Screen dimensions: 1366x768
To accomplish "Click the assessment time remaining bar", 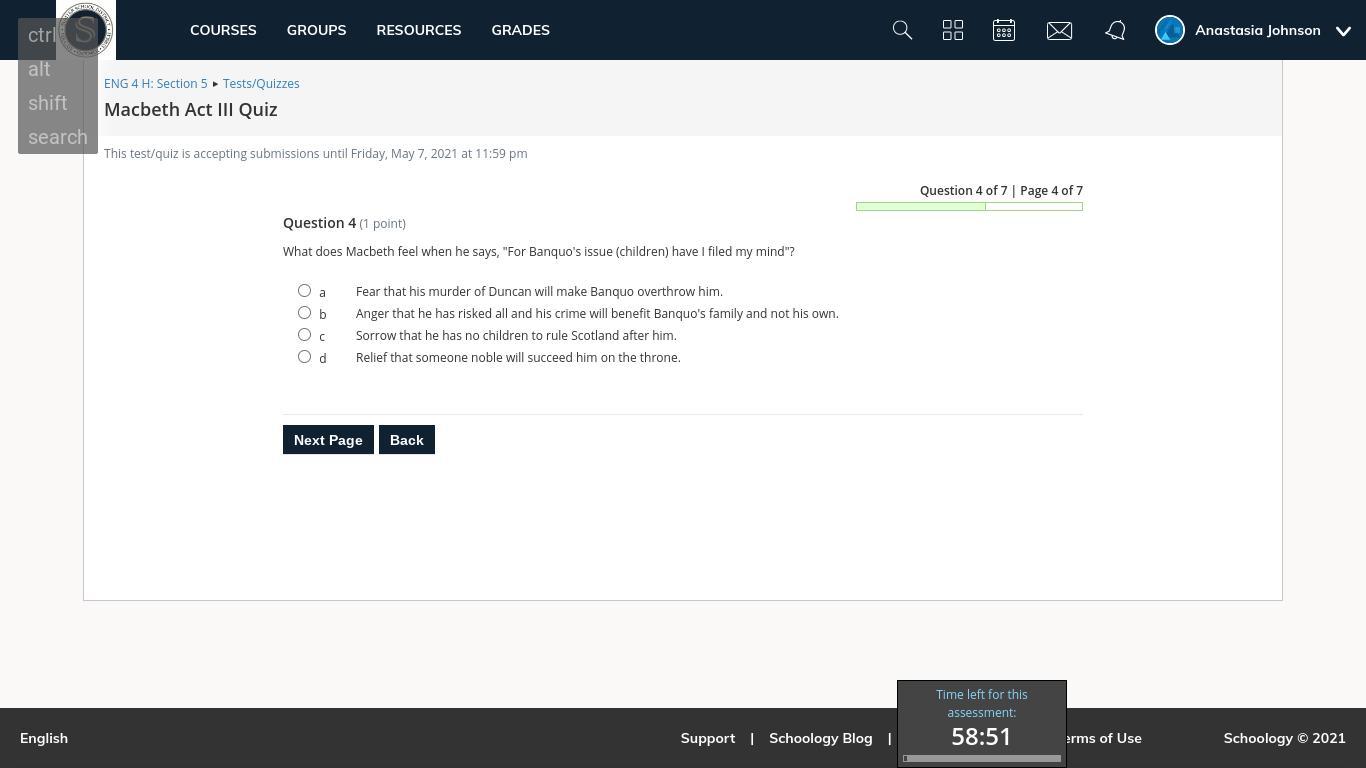I will [x=982, y=759].
